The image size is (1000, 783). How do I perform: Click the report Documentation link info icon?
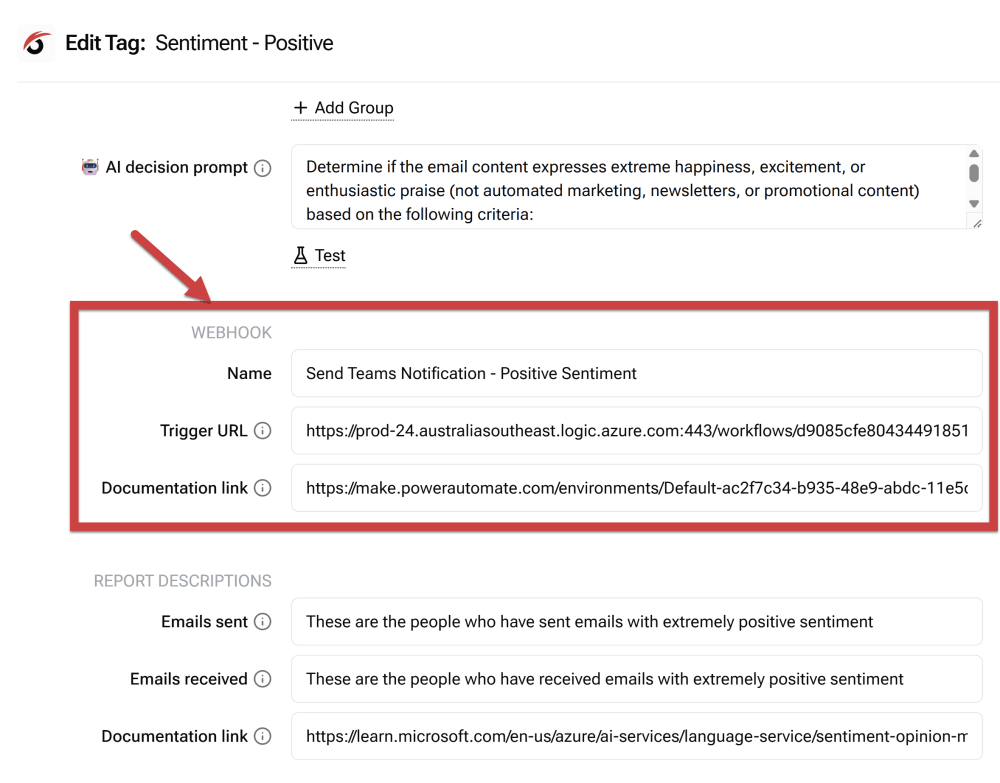(263, 736)
